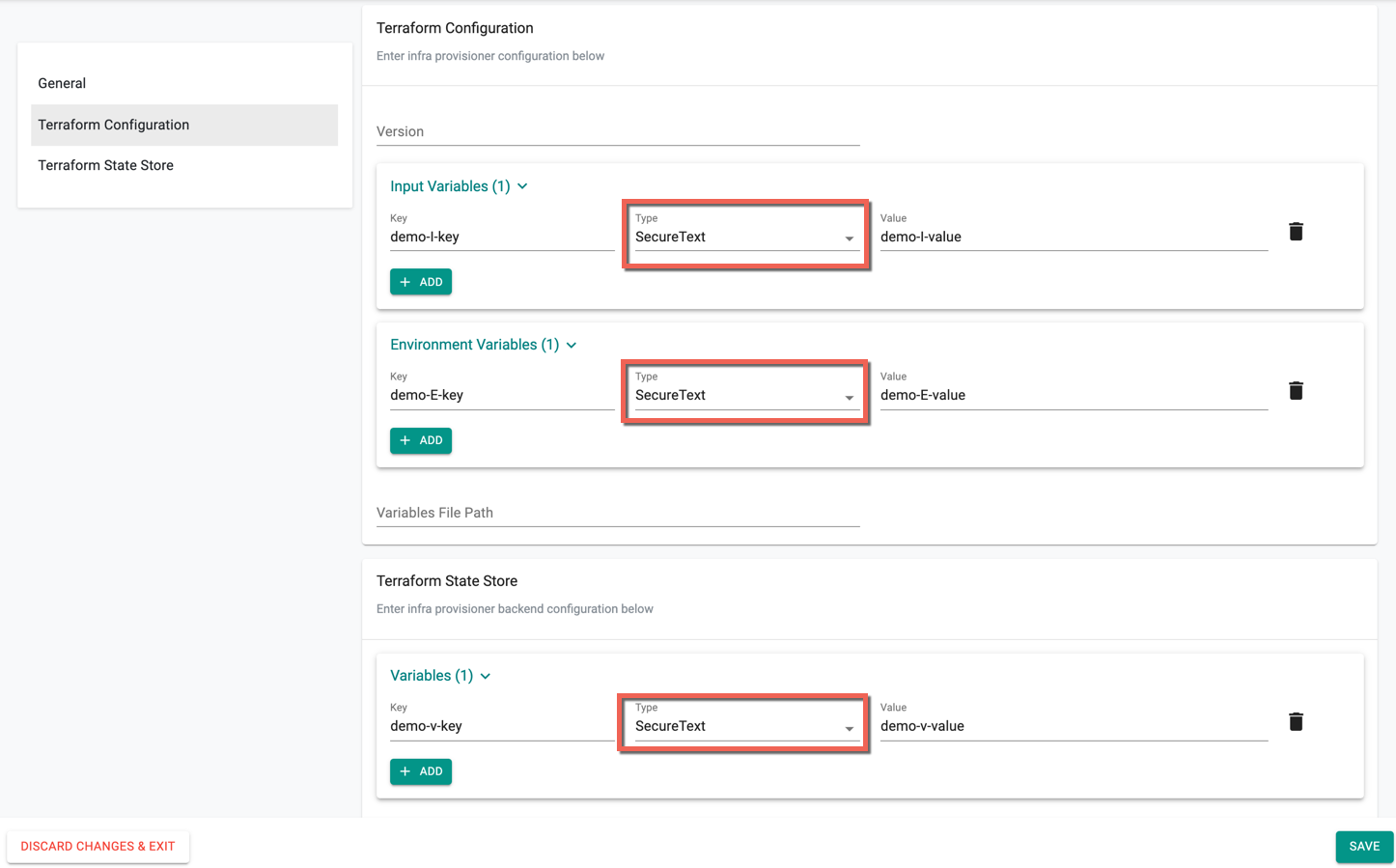Edit the demo-v-key Key field

pos(502,721)
